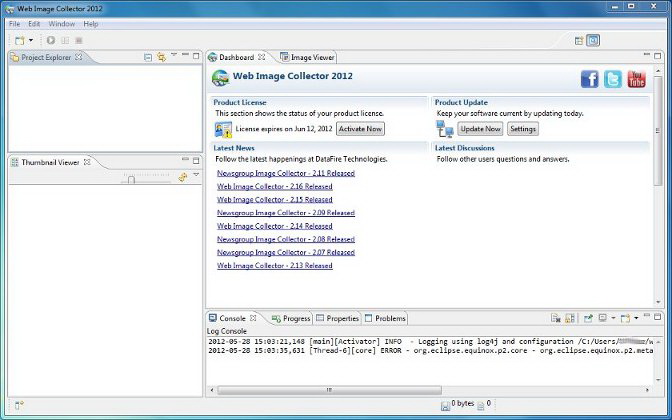Click the Update Now button
The image size is (672, 420).
click(480, 129)
